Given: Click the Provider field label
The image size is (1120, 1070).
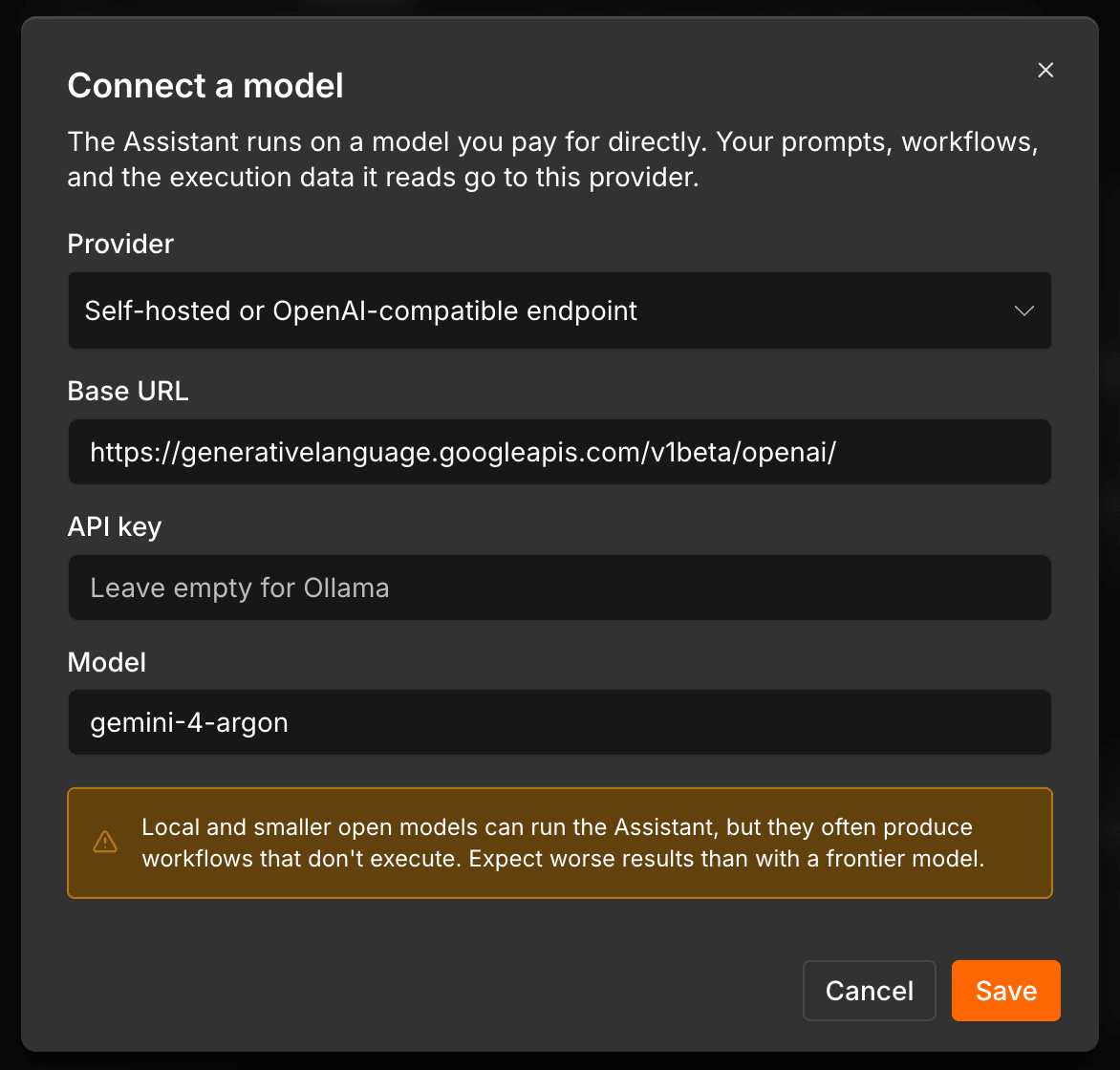Looking at the screenshot, I should click(120, 244).
